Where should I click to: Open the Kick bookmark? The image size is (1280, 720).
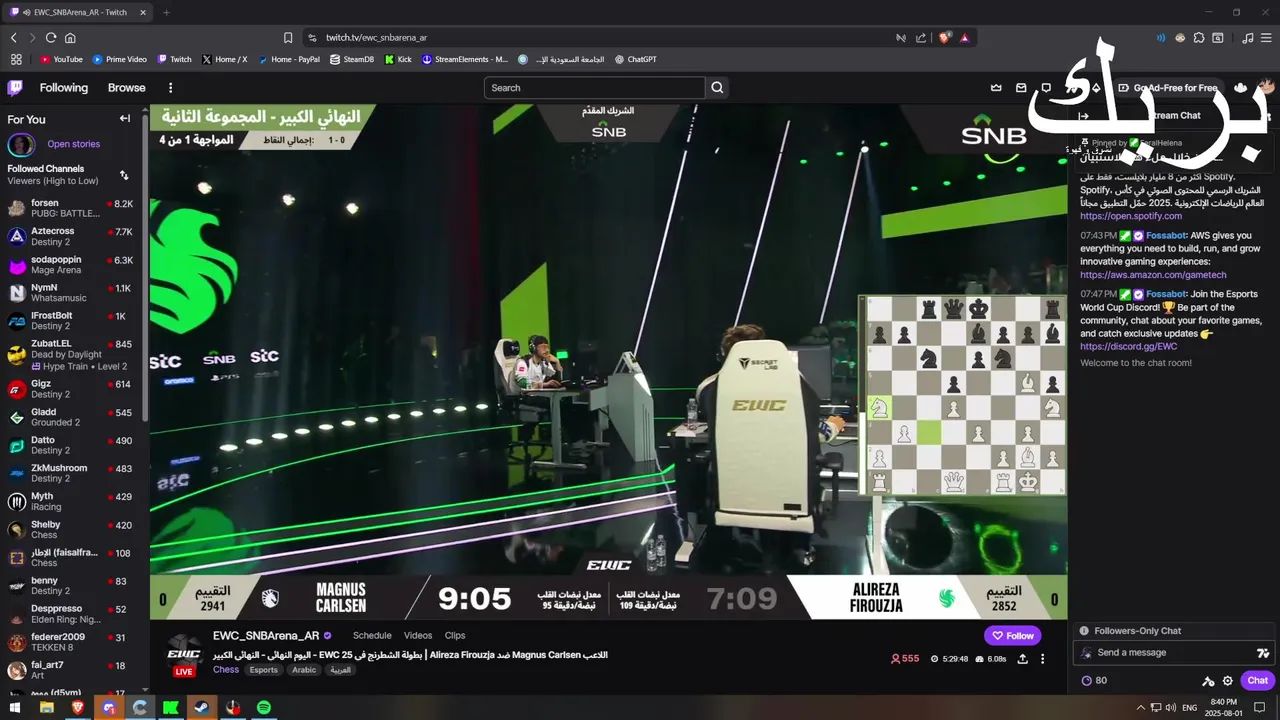point(398,59)
